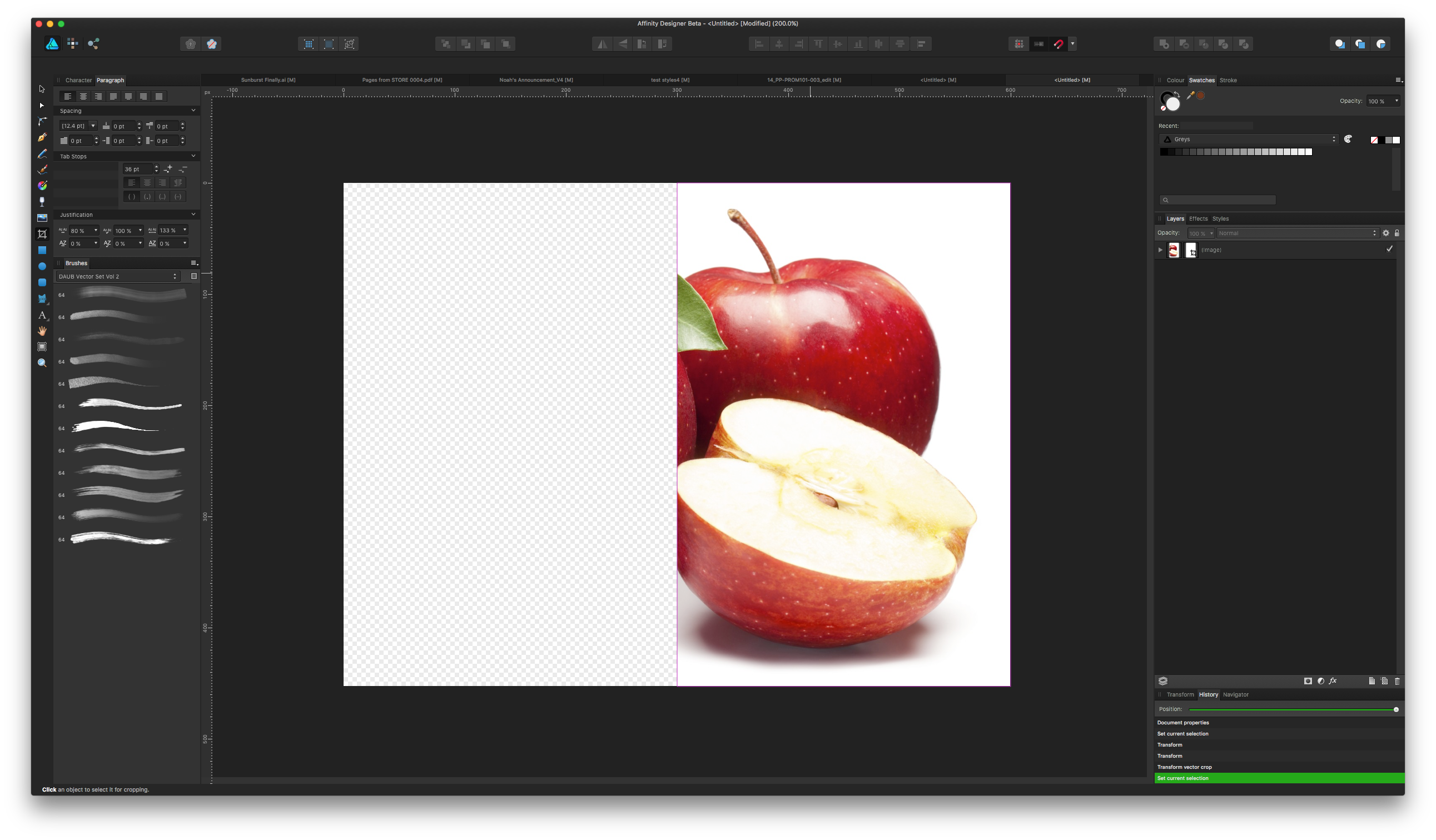The height and width of the screenshot is (840, 1436).
Task: Click the Layer Effects fx icon
Action: (x=1333, y=681)
